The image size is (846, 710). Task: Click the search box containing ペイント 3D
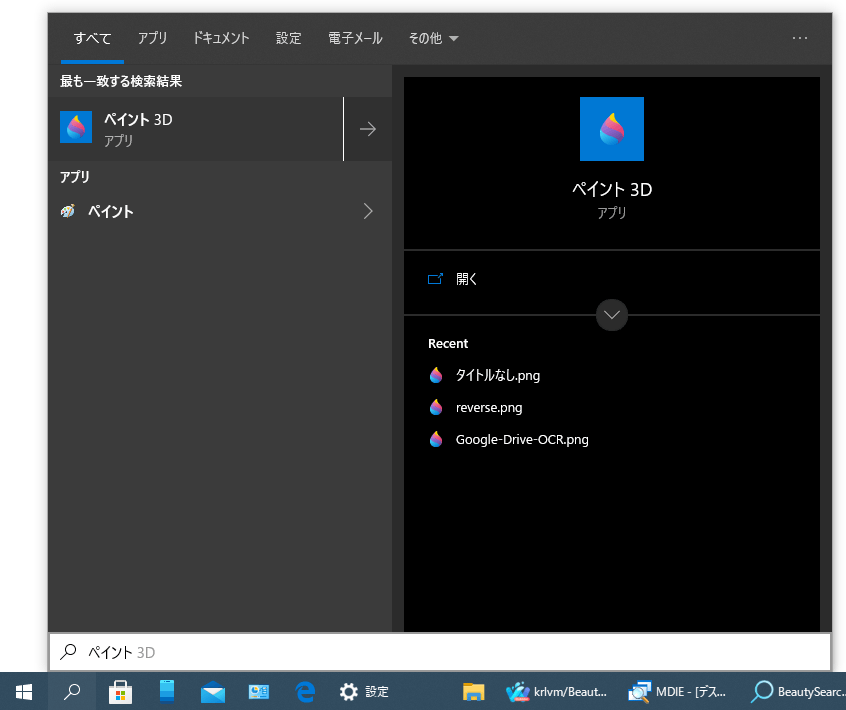tap(440, 652)
